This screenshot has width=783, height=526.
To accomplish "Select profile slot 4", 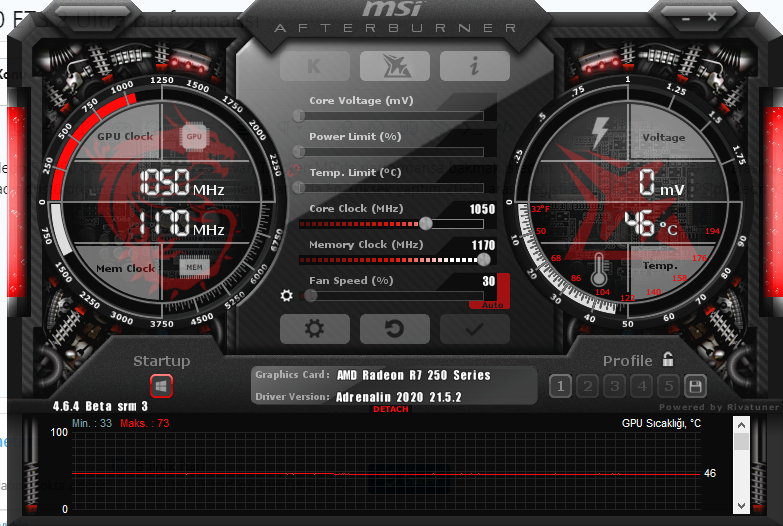I will click(x=642, y=386).
